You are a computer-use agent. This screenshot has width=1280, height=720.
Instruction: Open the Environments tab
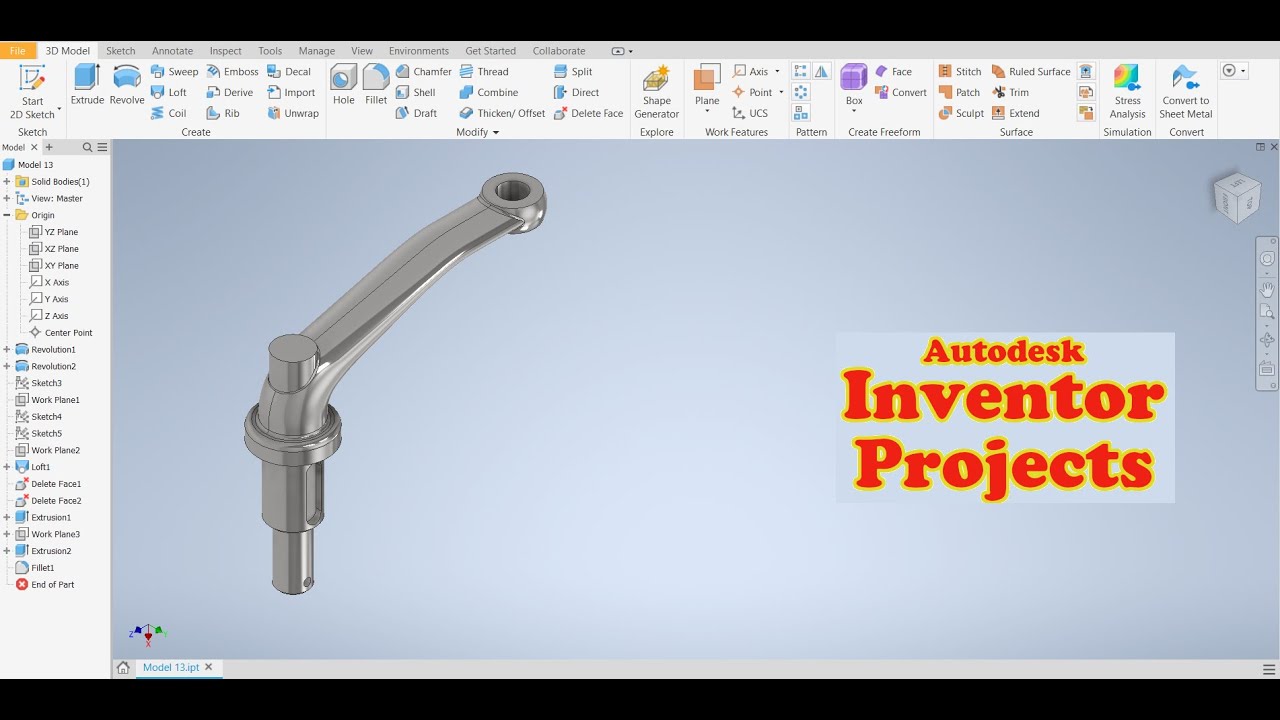pos(419,51)
